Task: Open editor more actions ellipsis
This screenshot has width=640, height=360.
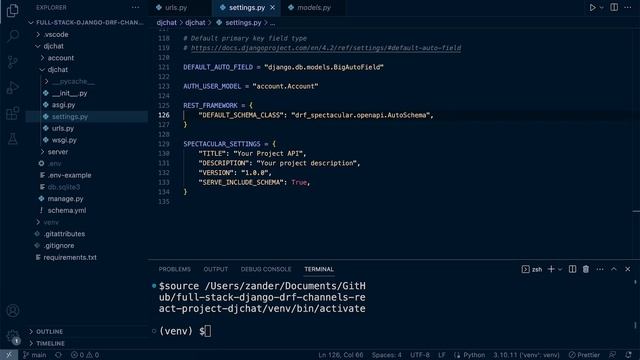Action: [628, 7]
